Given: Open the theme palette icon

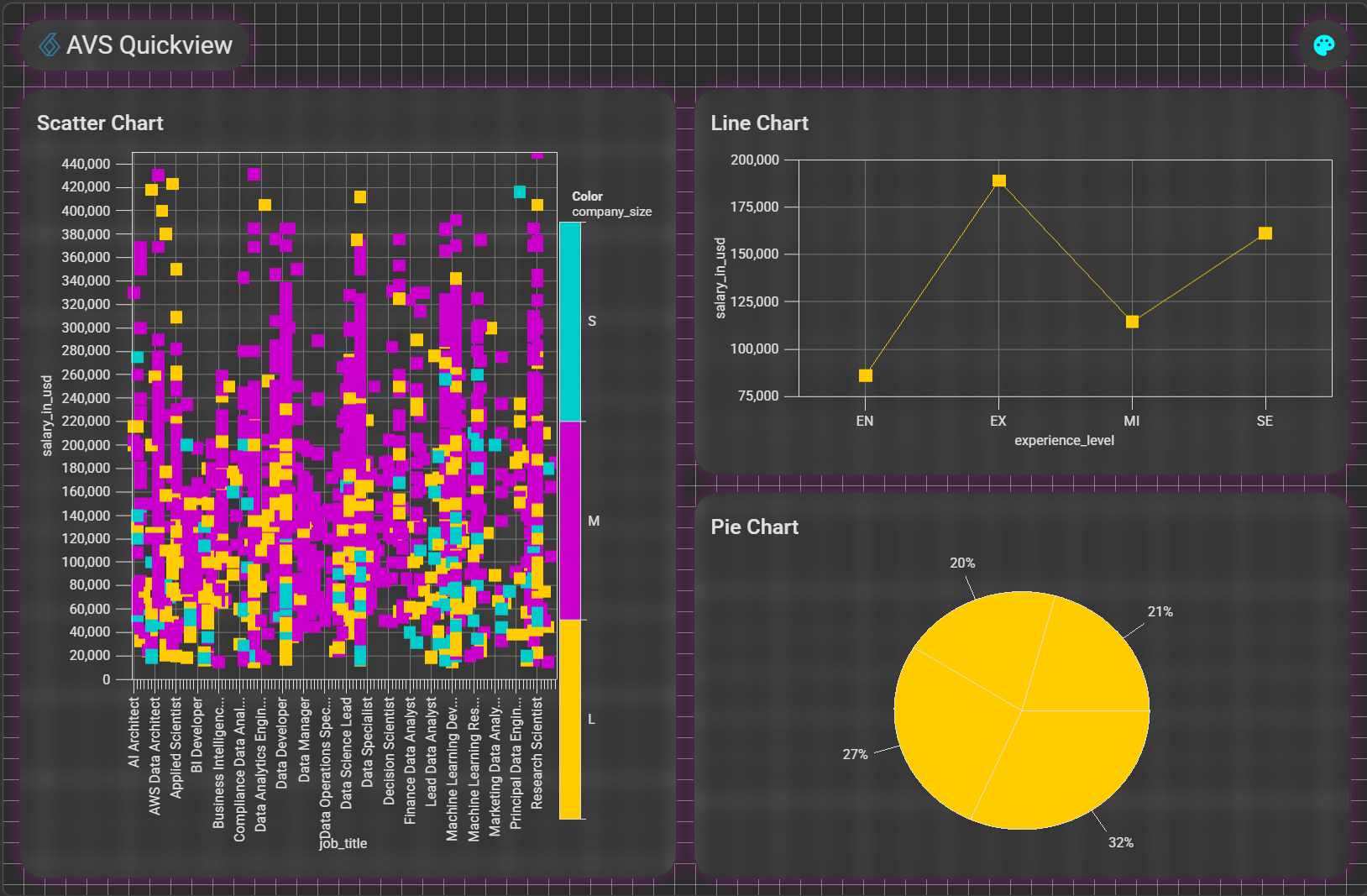Looking at the screenshot, I should (1324, 45).
